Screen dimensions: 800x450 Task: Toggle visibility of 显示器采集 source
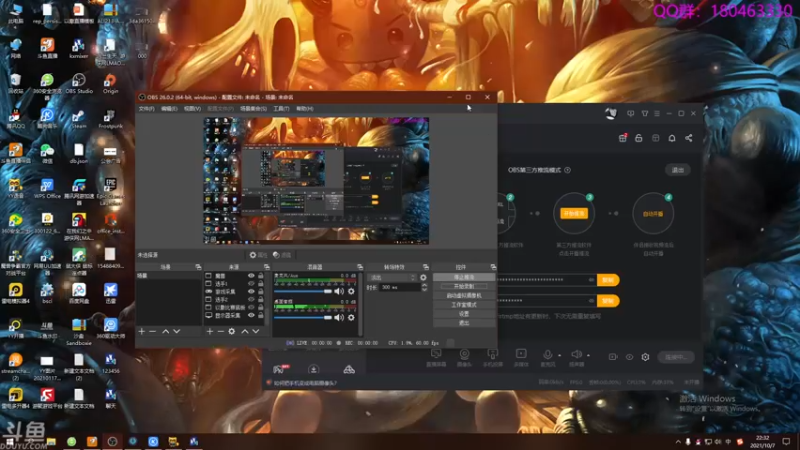[251, 315]
